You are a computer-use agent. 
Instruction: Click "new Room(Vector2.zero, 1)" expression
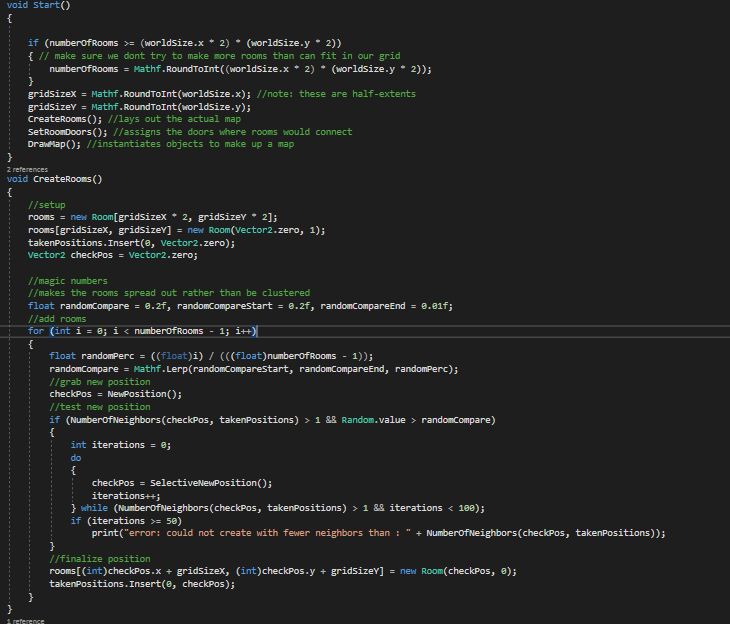point(254,230)
